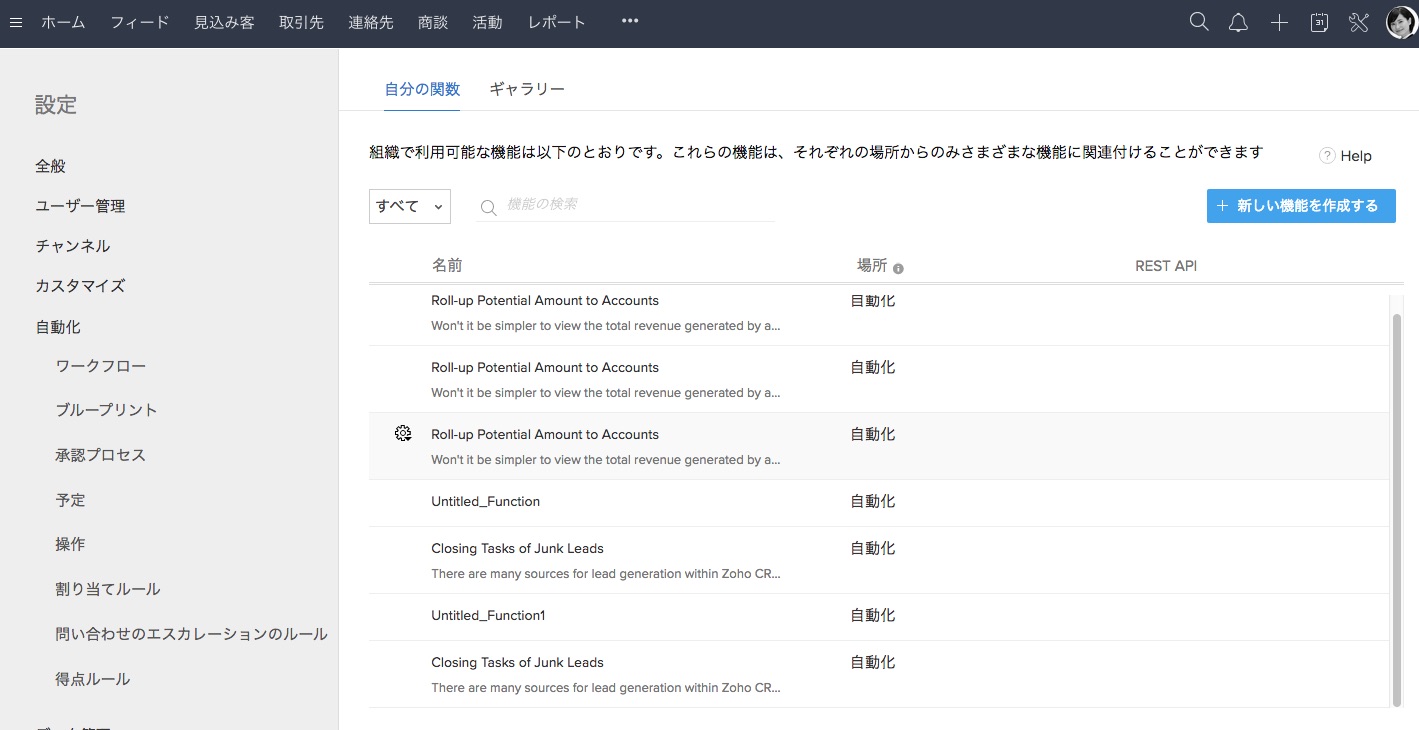Expand the more modules ellipsis menu

point(629,21)
